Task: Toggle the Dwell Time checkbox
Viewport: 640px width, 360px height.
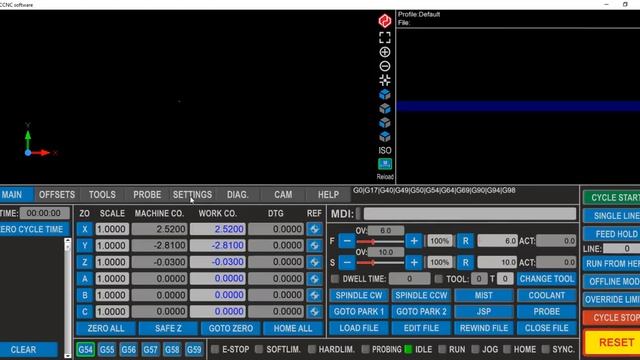Action: (x=335, y=279)
